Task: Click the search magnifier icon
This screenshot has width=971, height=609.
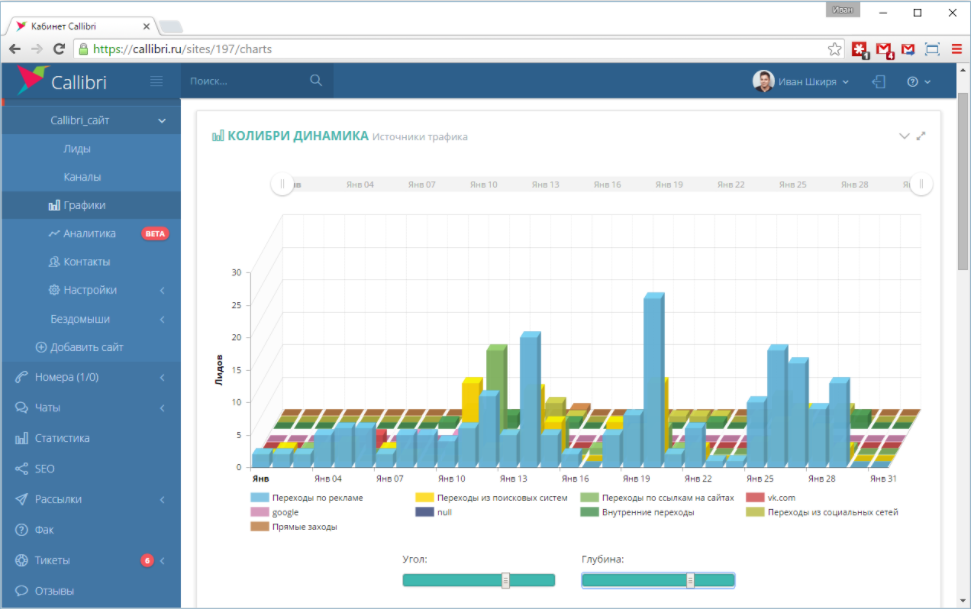Action: click(316, 81)
